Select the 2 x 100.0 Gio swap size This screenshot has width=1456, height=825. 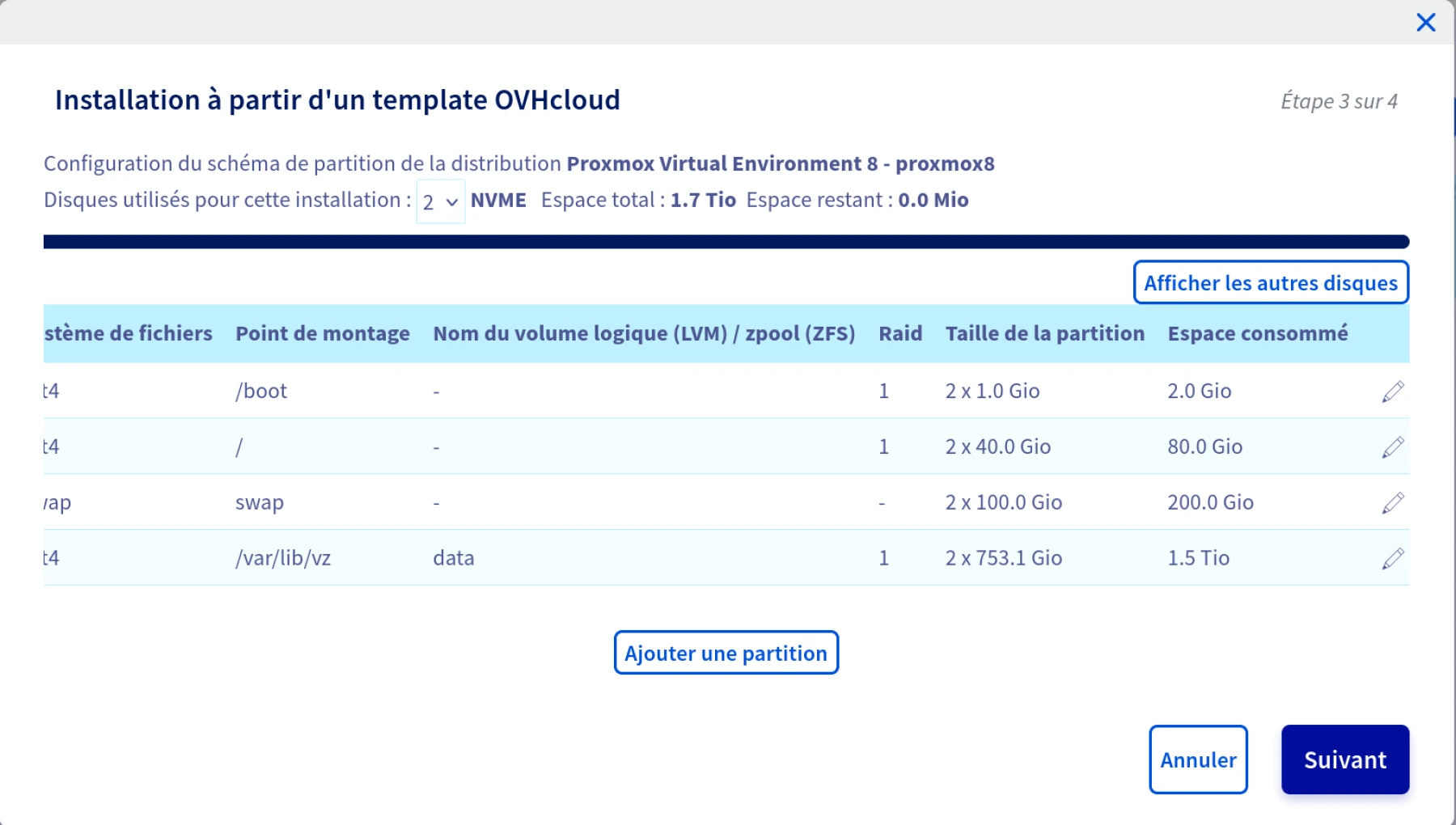[1003, 502]
